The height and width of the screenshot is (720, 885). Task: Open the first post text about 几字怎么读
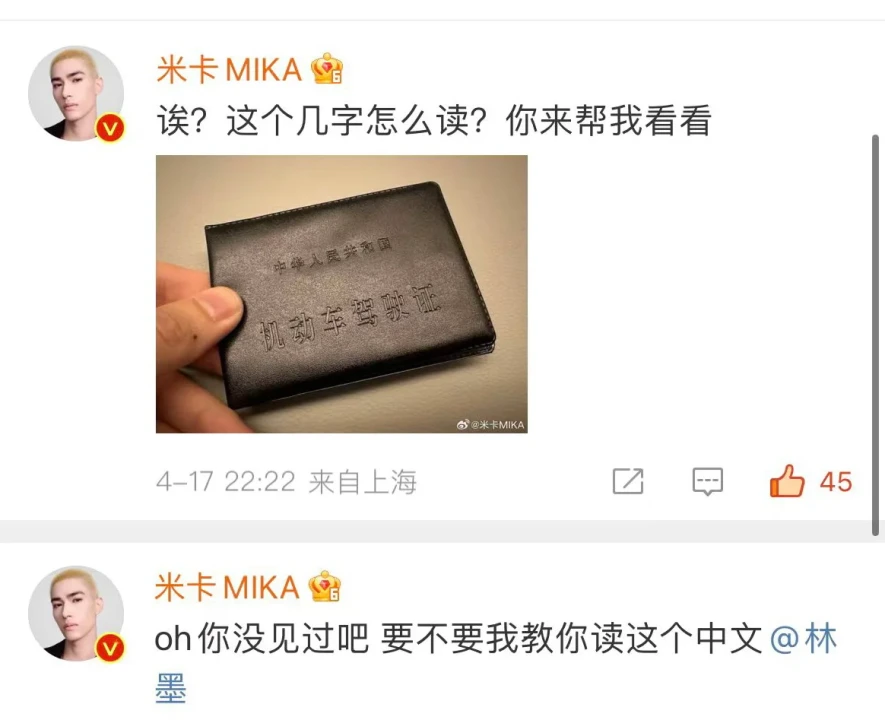coord(433,121)
